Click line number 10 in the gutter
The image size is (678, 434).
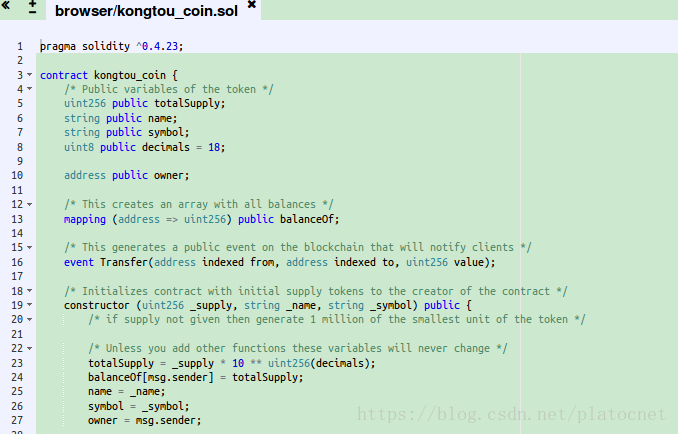17,176
